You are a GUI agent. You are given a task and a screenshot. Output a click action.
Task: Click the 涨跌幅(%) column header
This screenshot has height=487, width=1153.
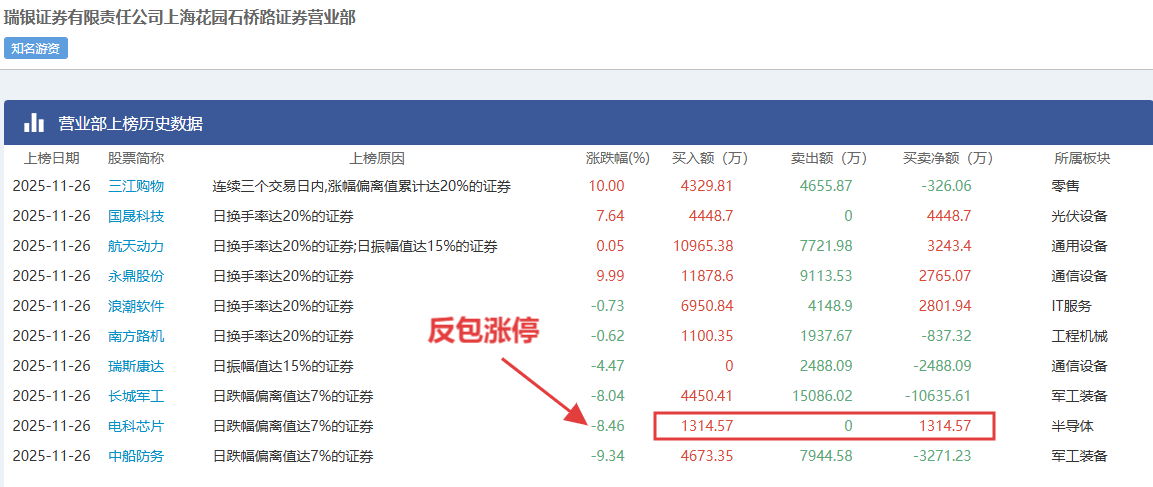(618, 157)
